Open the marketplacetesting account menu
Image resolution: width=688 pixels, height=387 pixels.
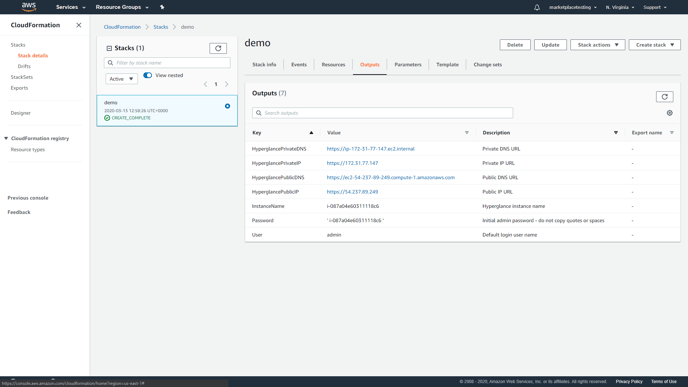[x=573, y=7]
